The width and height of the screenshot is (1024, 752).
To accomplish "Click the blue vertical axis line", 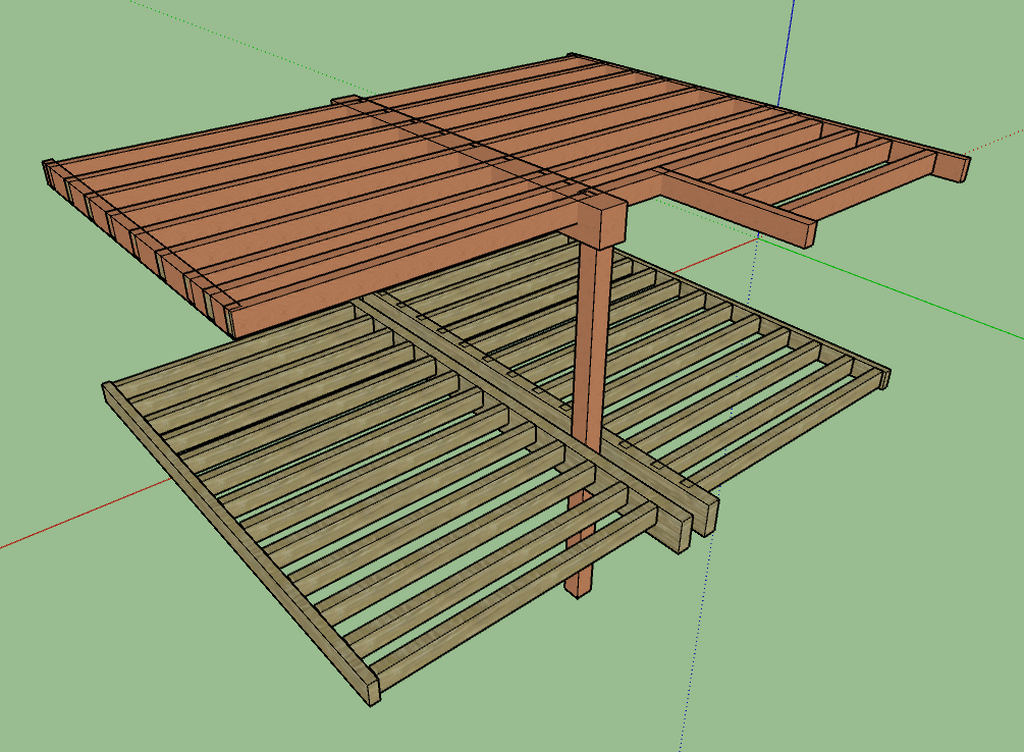I will (x=790, y=50).
